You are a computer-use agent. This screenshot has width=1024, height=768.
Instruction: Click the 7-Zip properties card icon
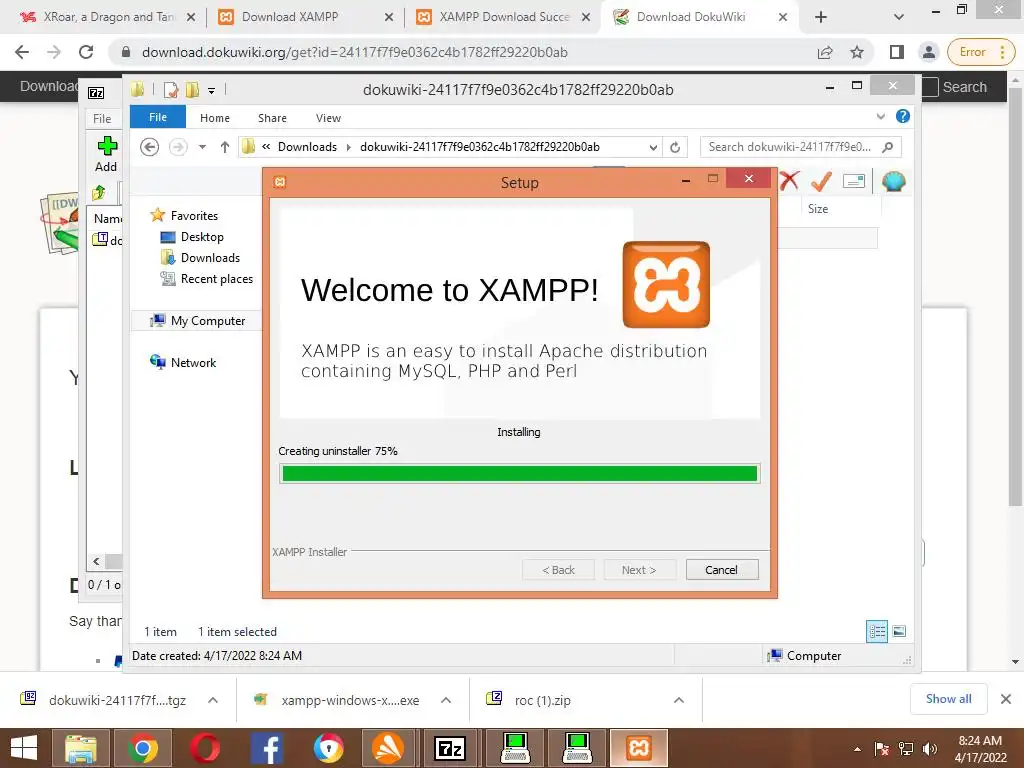tap(854, 181)
